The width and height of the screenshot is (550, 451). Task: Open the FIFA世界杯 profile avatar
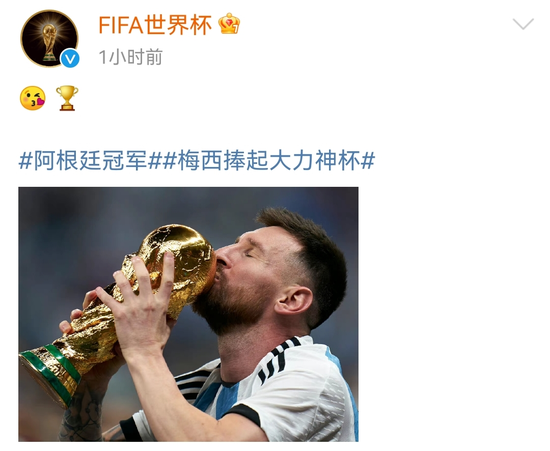pos(49,38)
